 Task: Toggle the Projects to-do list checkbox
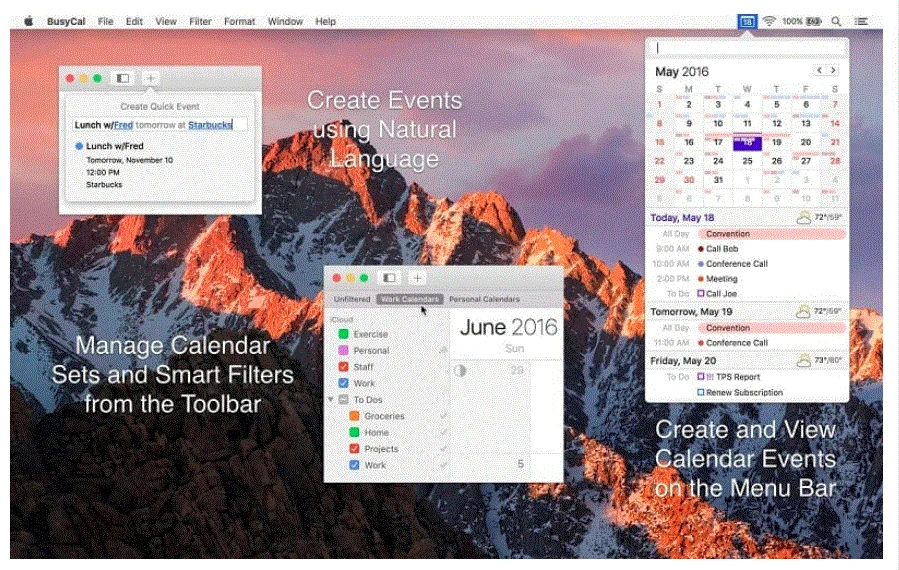click(354, 448)
